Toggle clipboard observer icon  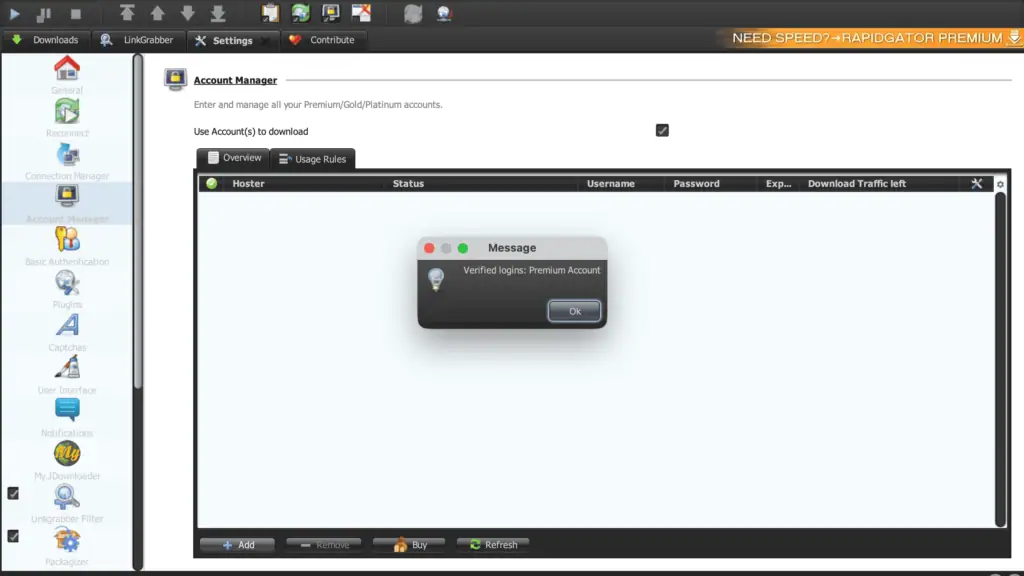click(270, 12)
